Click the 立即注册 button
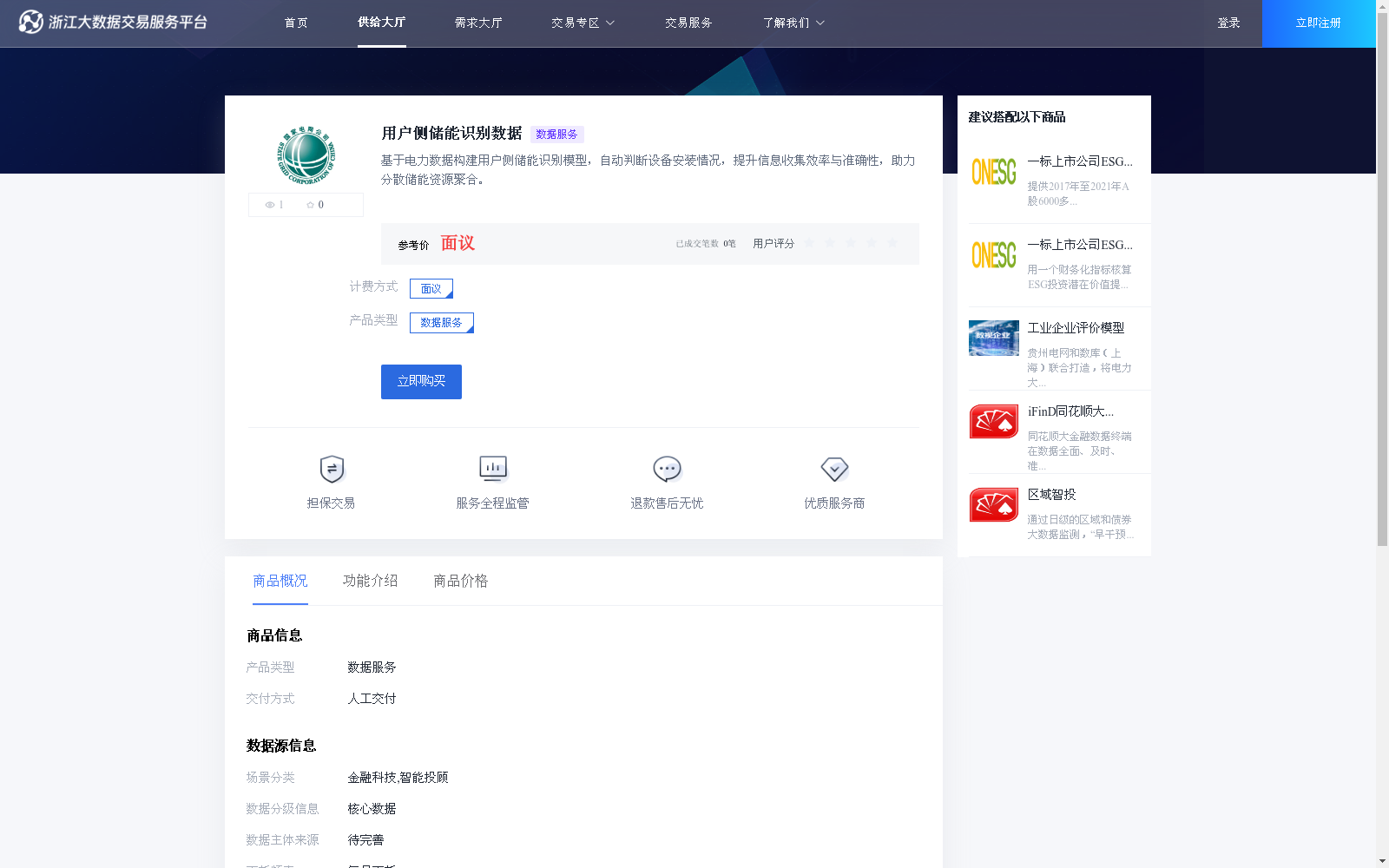This screenshot has width=1389, height=868. (1319, 23)
